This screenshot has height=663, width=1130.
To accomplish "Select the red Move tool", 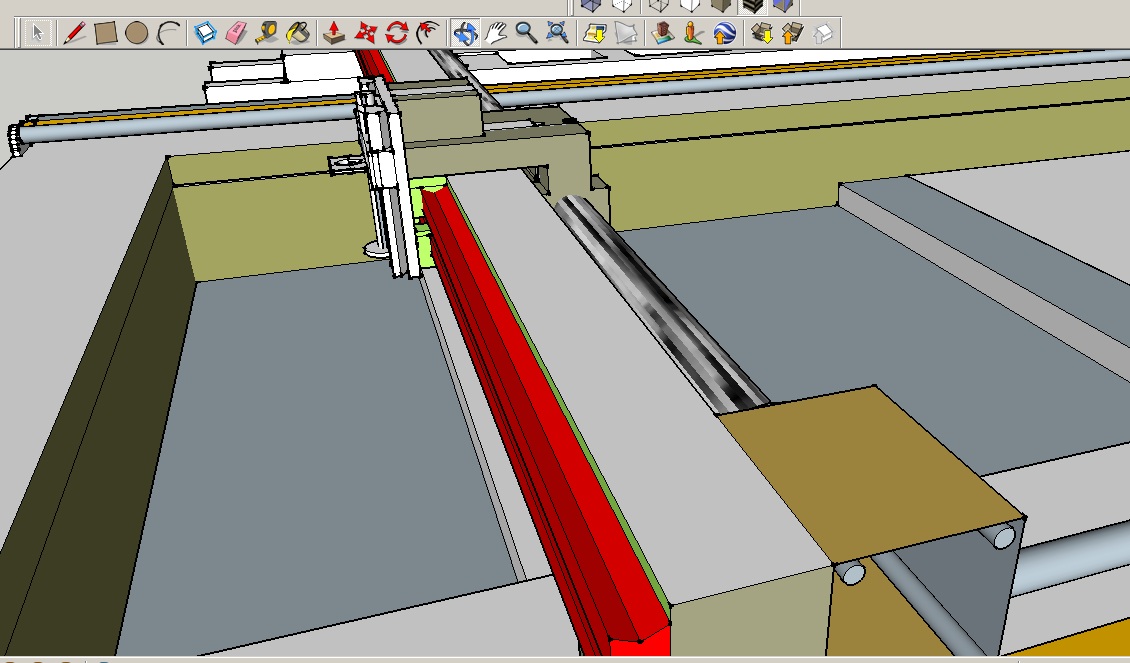I will (365, 32).
